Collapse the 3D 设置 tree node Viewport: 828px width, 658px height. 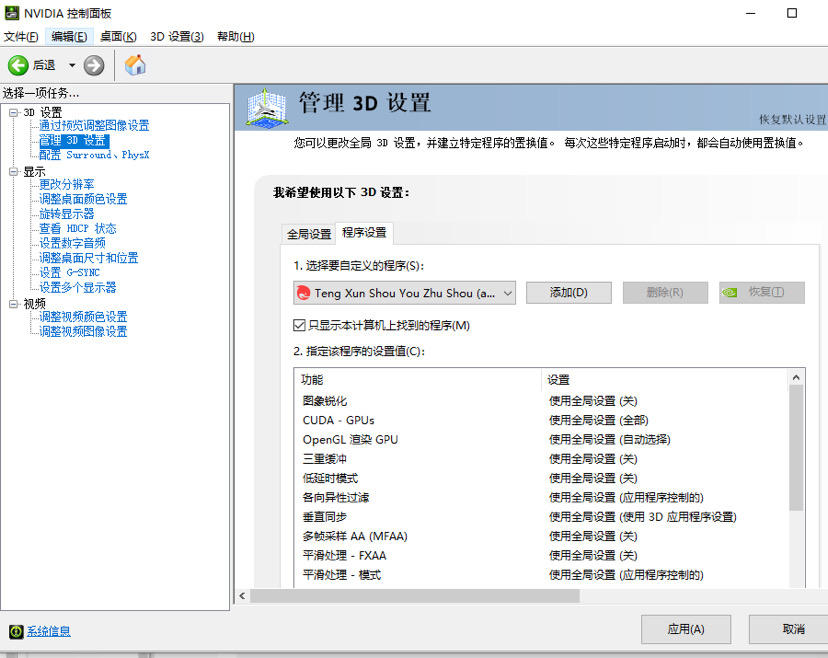(13, 112)
